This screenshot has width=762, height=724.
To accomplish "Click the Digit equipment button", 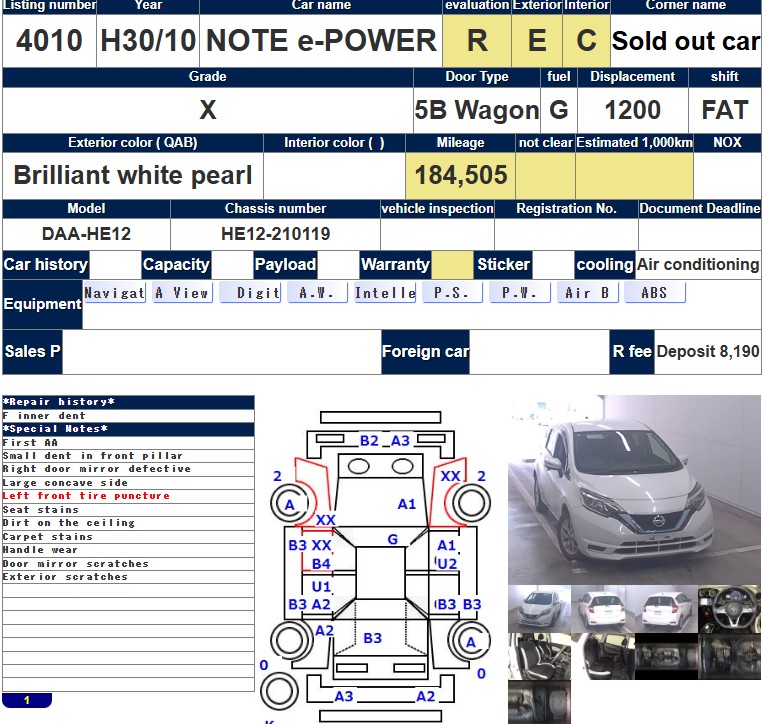I will 250,293.
